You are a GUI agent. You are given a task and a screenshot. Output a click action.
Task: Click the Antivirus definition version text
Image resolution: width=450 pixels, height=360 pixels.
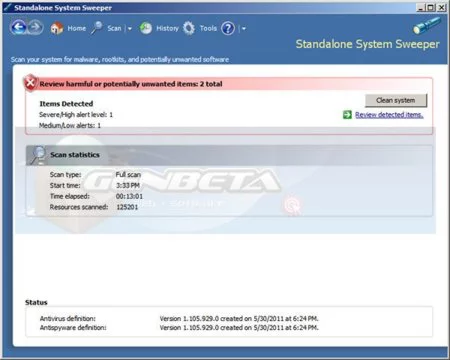pyautogui.click(x=239, y=318)
